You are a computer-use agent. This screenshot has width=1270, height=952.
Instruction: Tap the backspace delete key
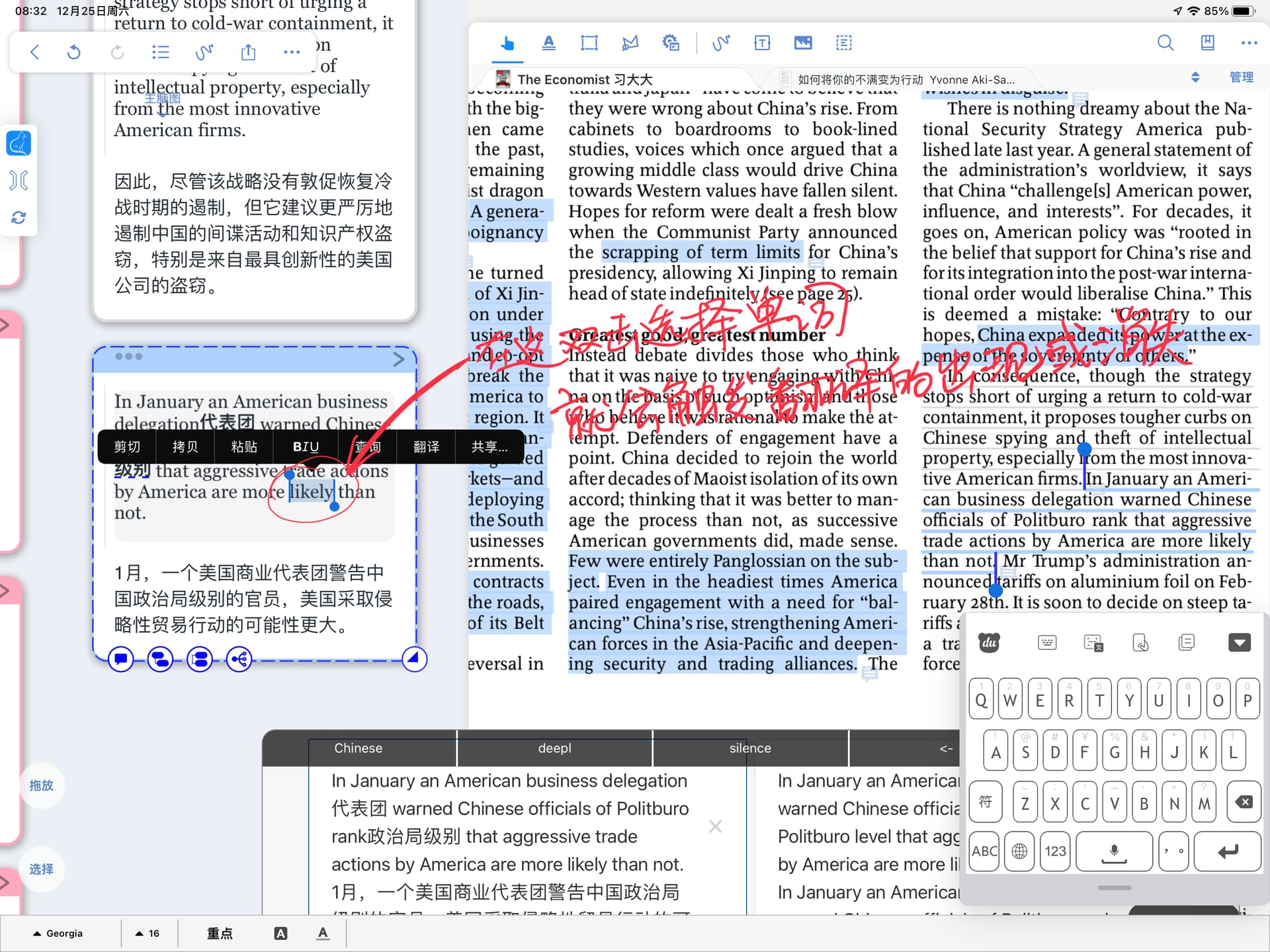click(x=1243, y=802)
